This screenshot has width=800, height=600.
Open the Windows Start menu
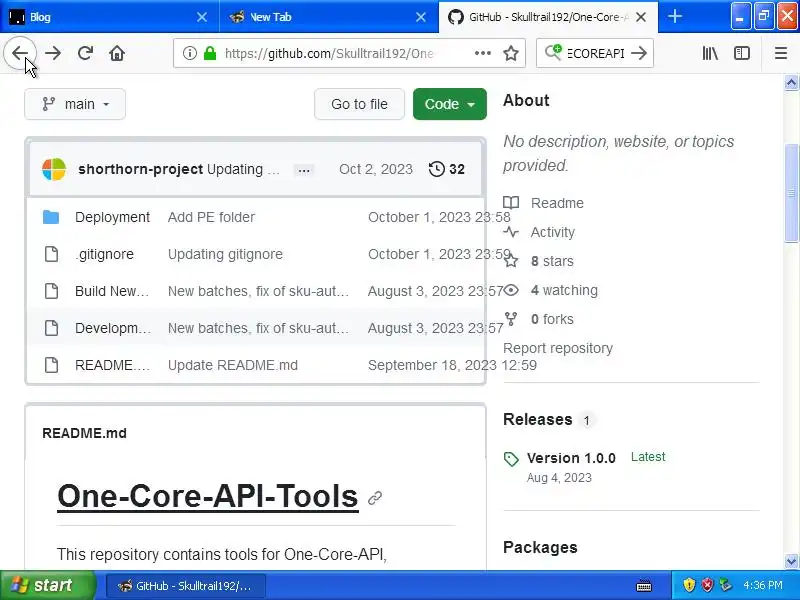tap(47, 585)
